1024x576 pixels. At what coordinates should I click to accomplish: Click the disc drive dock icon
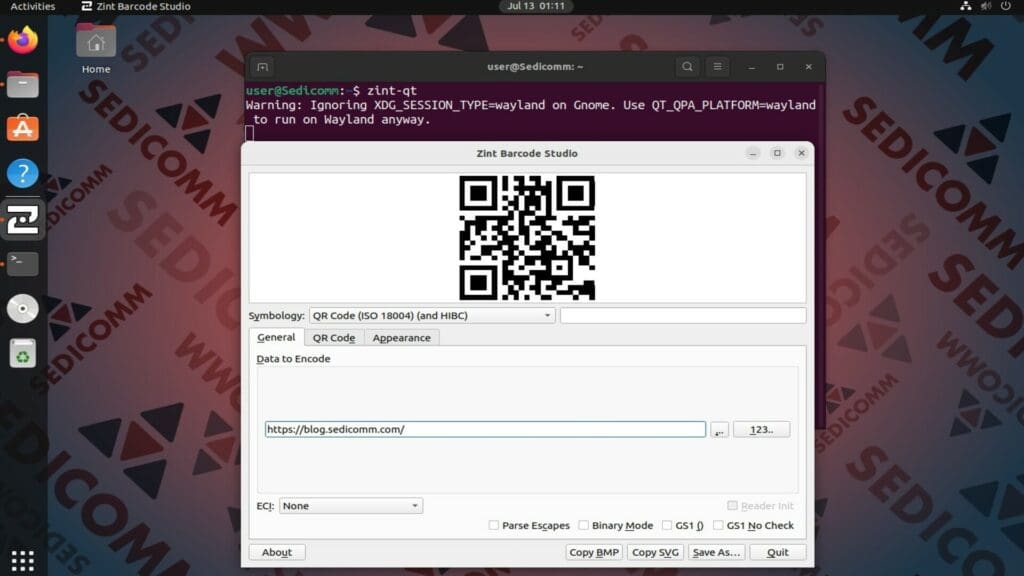point(23,309)
